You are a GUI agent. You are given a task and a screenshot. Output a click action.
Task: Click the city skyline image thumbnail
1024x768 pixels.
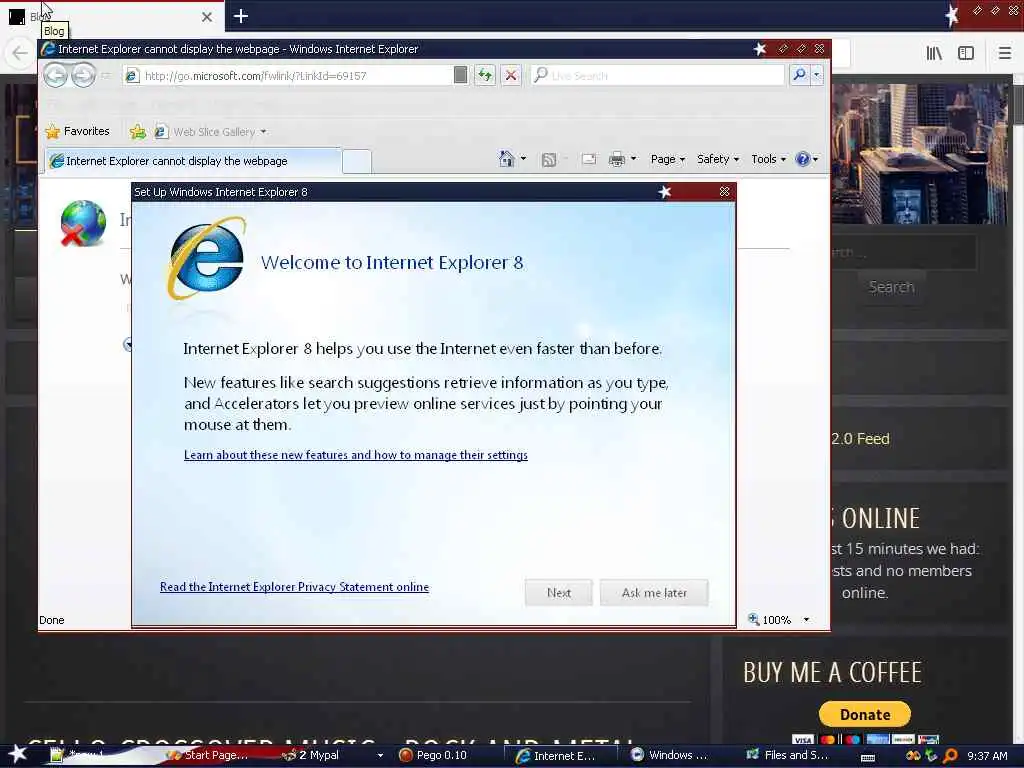coord(920,153)
